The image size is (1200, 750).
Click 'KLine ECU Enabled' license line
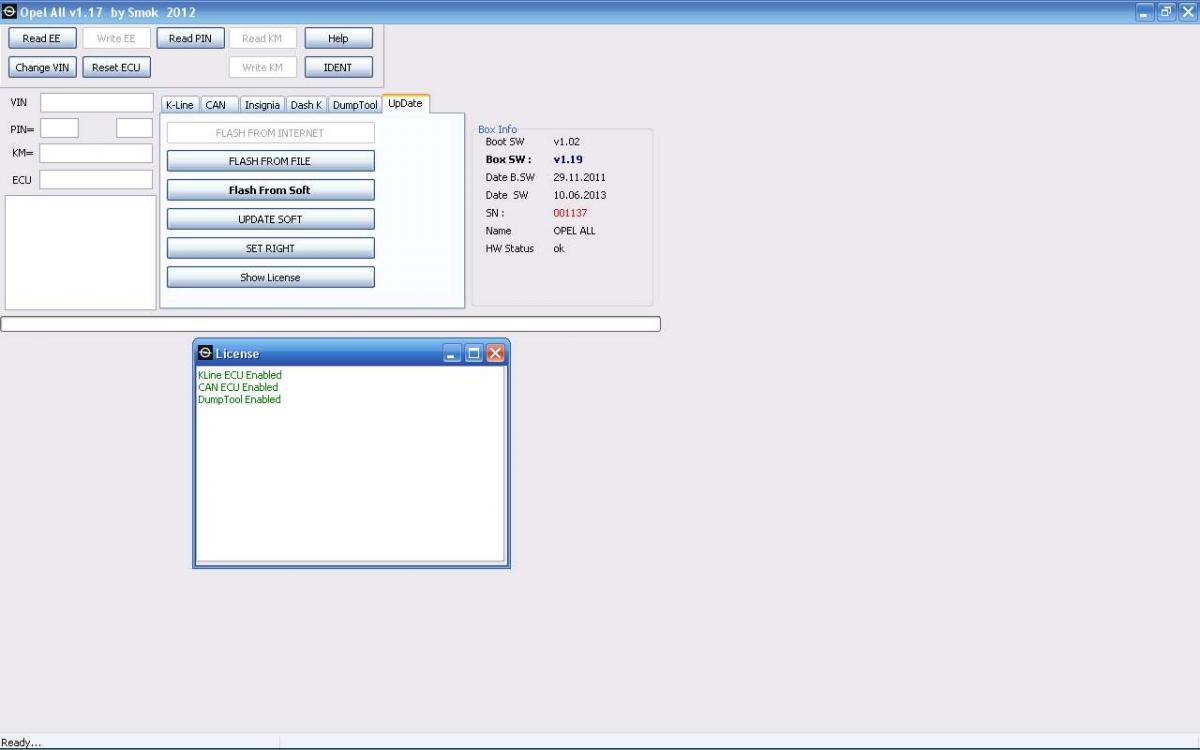pos(240,375)
